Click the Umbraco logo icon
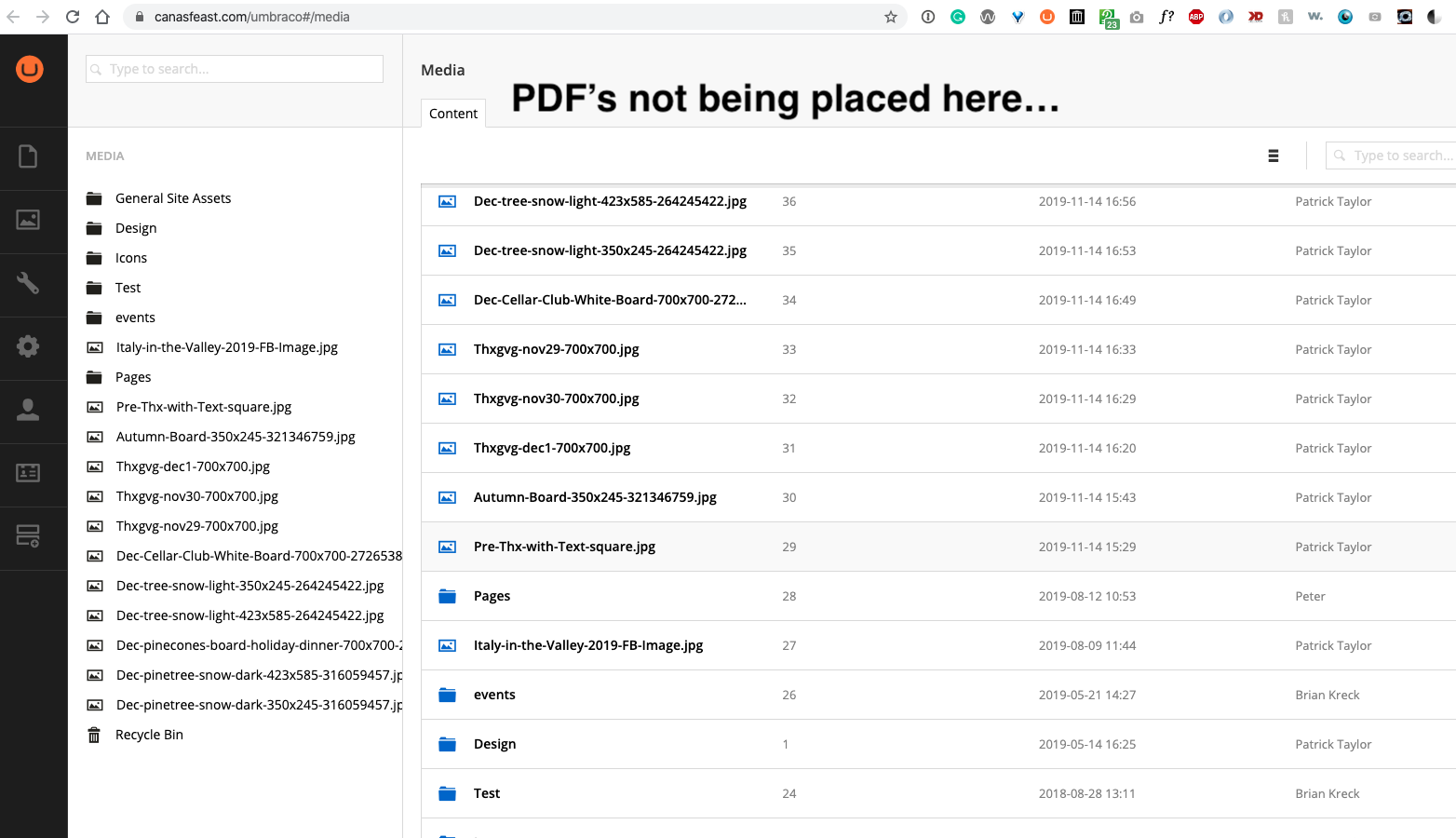The height and width of the screenshot is (838, 1456). (x=30, y=69)
